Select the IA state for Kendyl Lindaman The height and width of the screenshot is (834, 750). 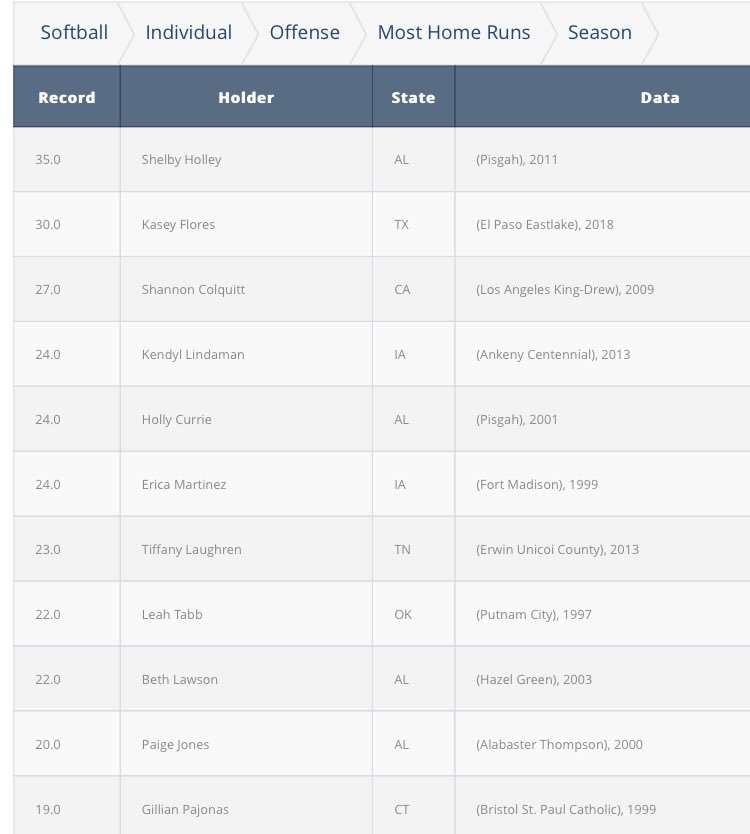413,354
